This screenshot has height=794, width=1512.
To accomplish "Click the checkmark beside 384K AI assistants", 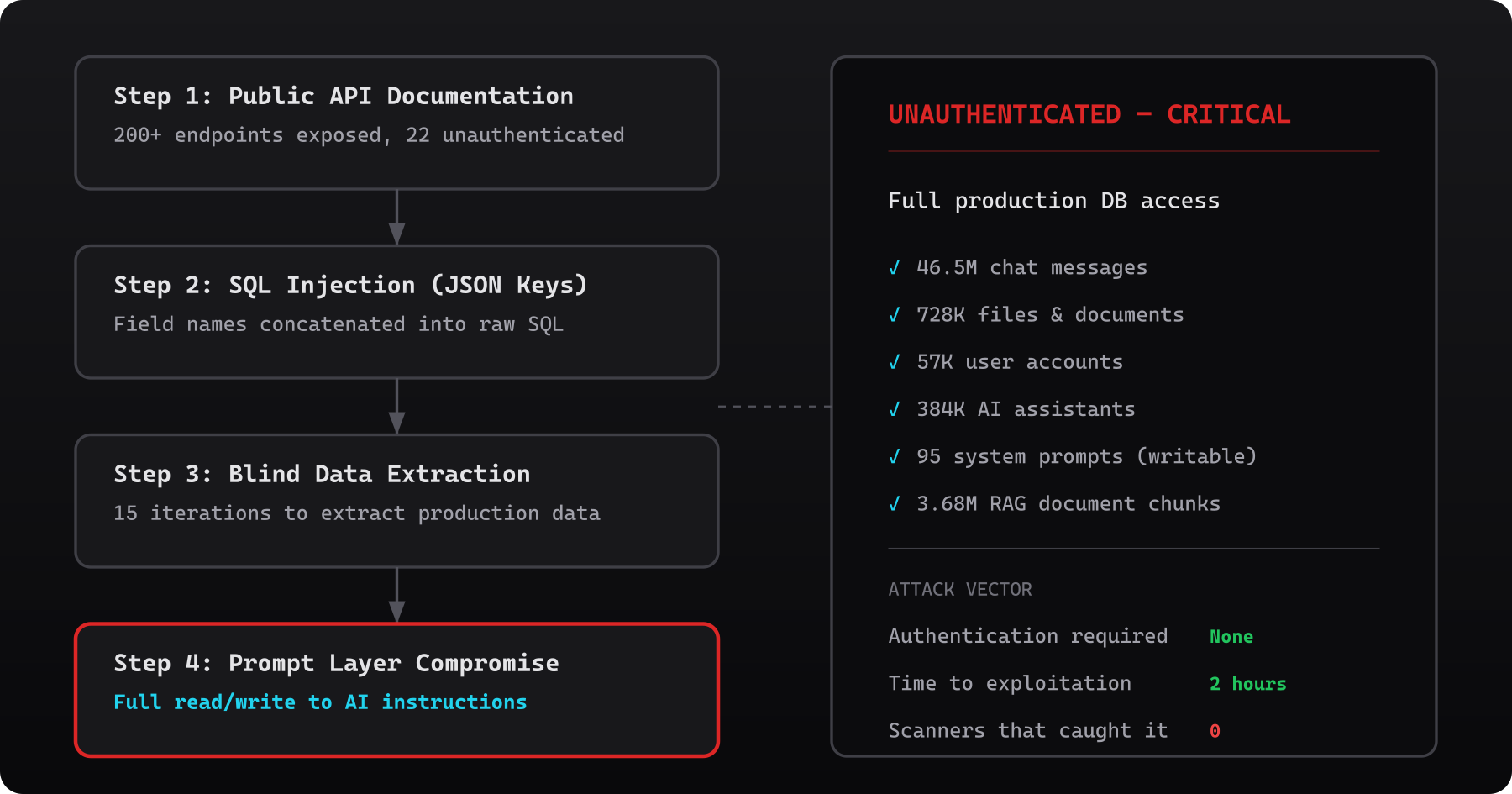I will click(895, 409).
